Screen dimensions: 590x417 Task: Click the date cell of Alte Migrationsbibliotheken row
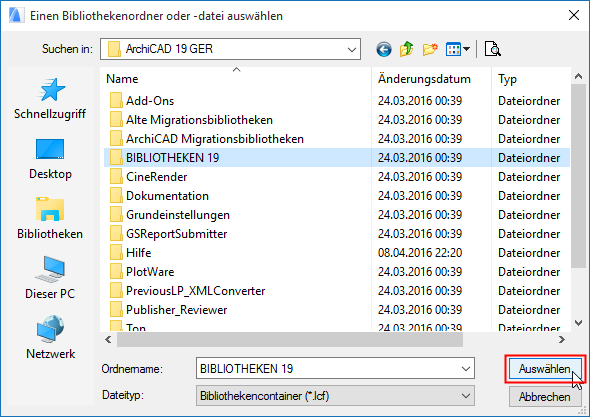pyautogui.click(x=420, y=120)
